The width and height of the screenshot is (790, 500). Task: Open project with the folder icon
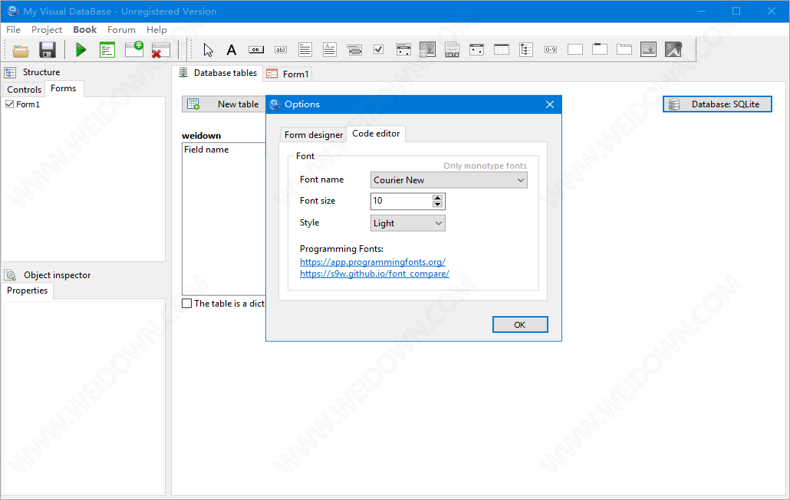click(x=21, y=50)
